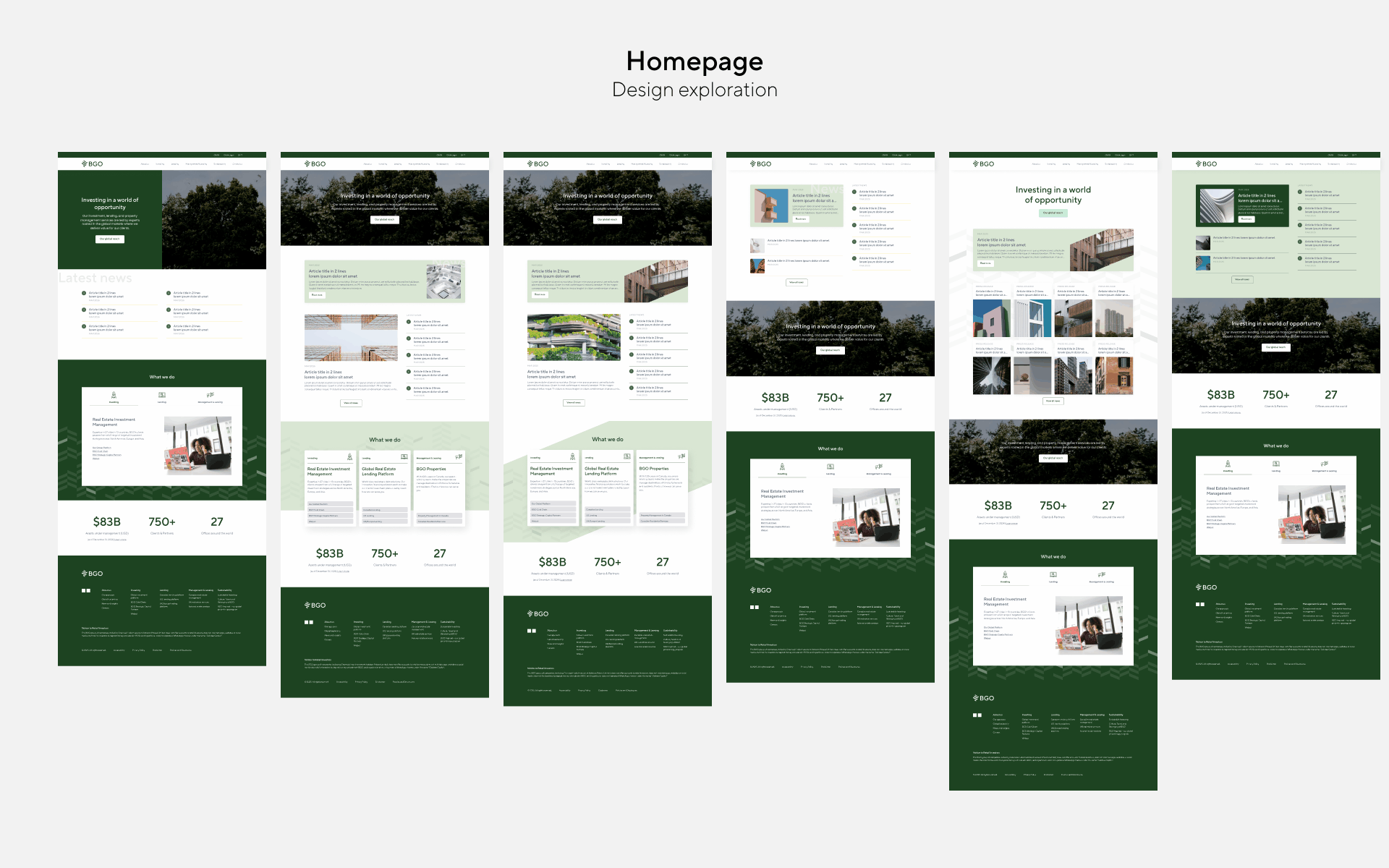Click the BGO header logo in the sixth mockup
Screen dimensions: 1389x868
1207,164
